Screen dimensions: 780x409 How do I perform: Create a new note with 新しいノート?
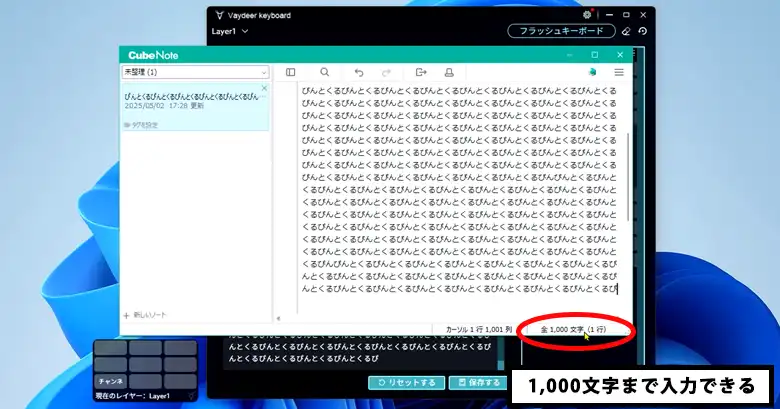pos(145,315)
